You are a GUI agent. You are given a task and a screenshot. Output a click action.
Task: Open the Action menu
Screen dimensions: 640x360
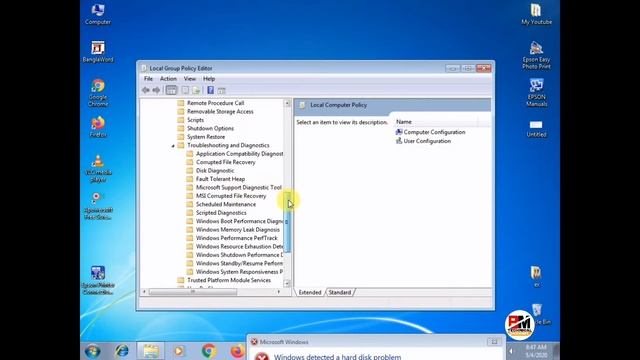(x=168, y=79)
